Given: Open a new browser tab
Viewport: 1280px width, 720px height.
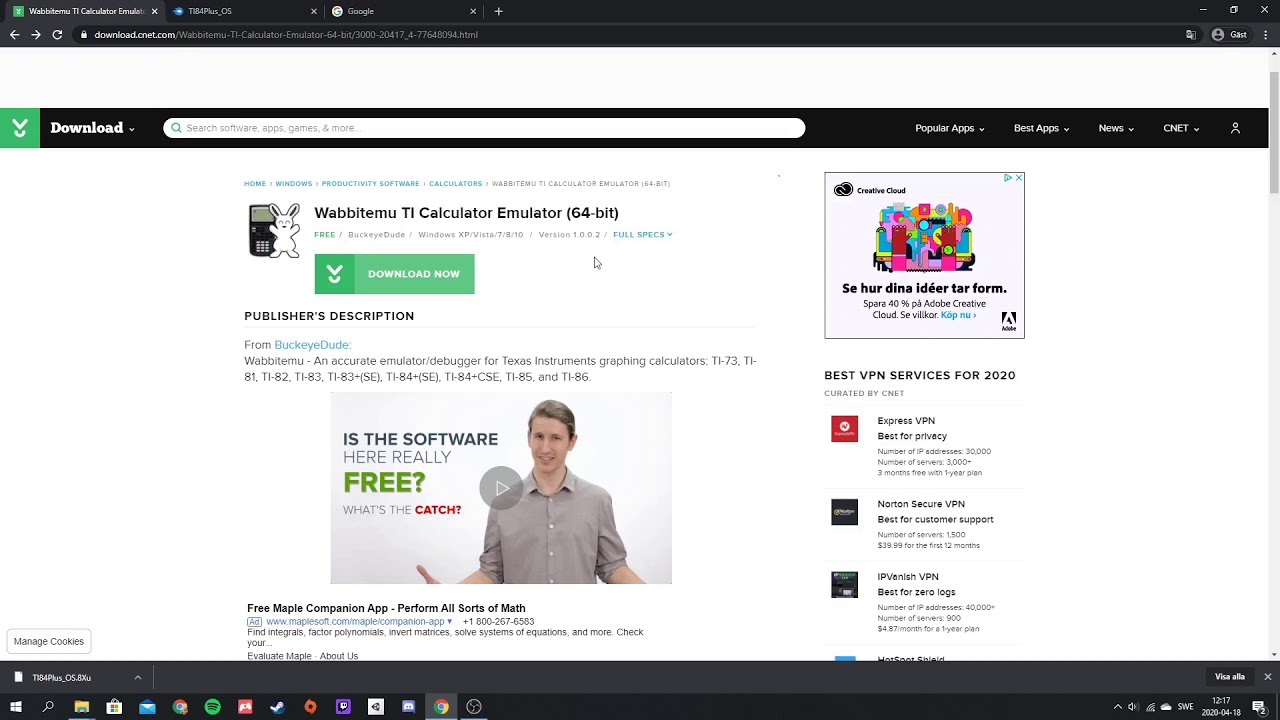Looking at the screenshot, I should (x=498, y=11).
